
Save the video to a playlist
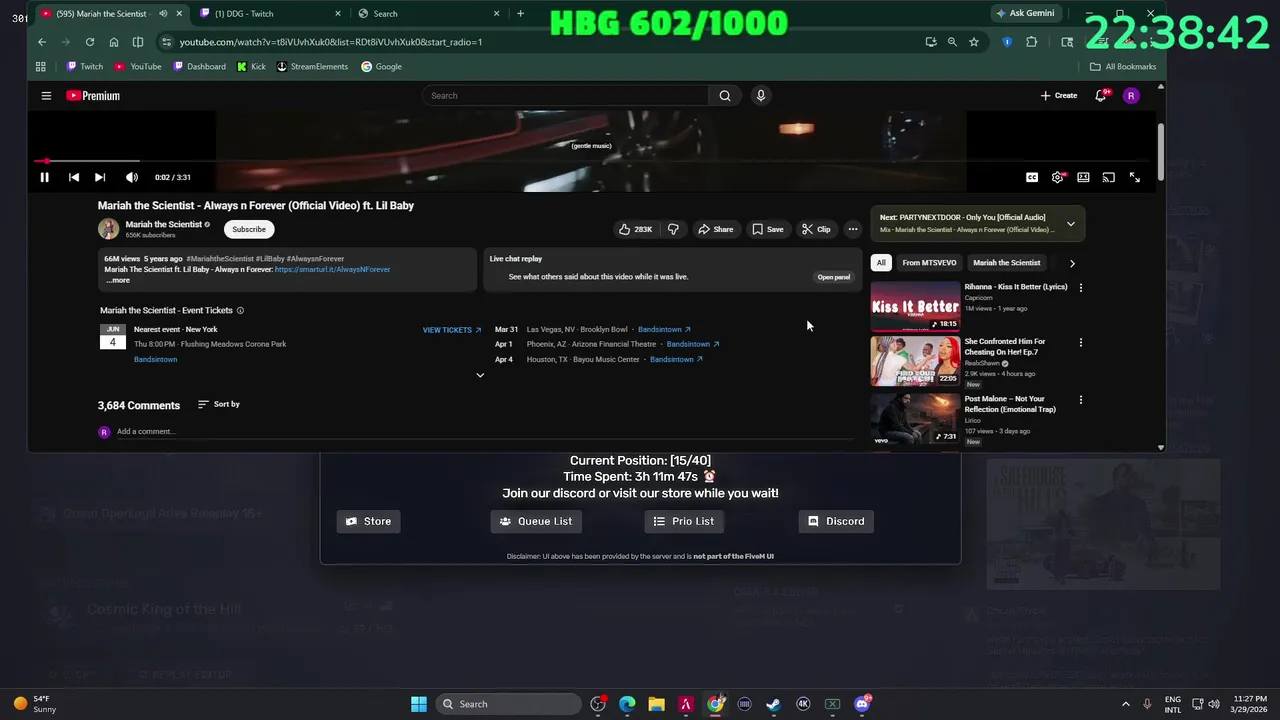(x=768, y=229)
